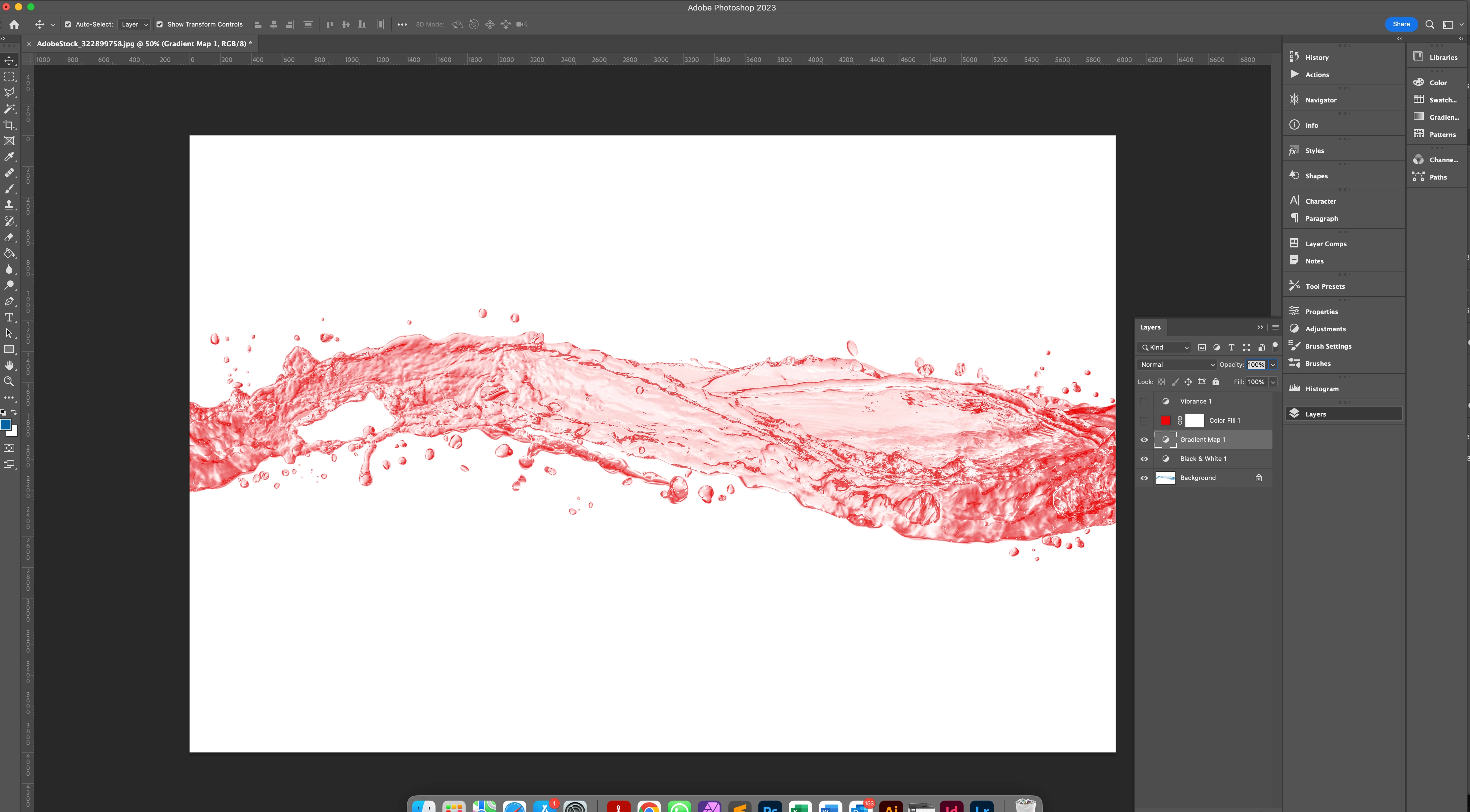Uncheck Show Transform Controls checkbox
Screen dimensions: 1470x812
(x=160, y=24)
